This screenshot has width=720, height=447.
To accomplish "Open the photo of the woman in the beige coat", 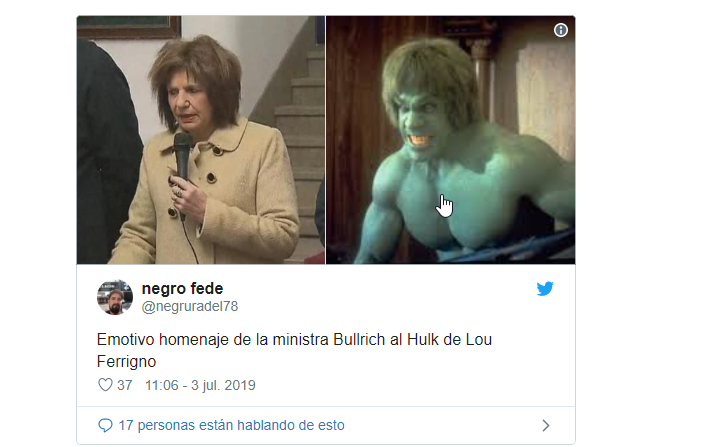I will pos(201,140).
